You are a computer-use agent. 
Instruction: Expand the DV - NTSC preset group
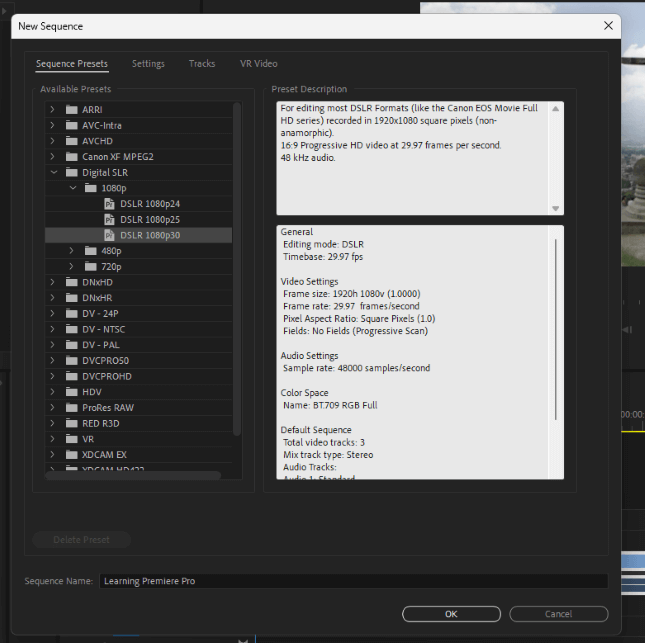[53, 329]
